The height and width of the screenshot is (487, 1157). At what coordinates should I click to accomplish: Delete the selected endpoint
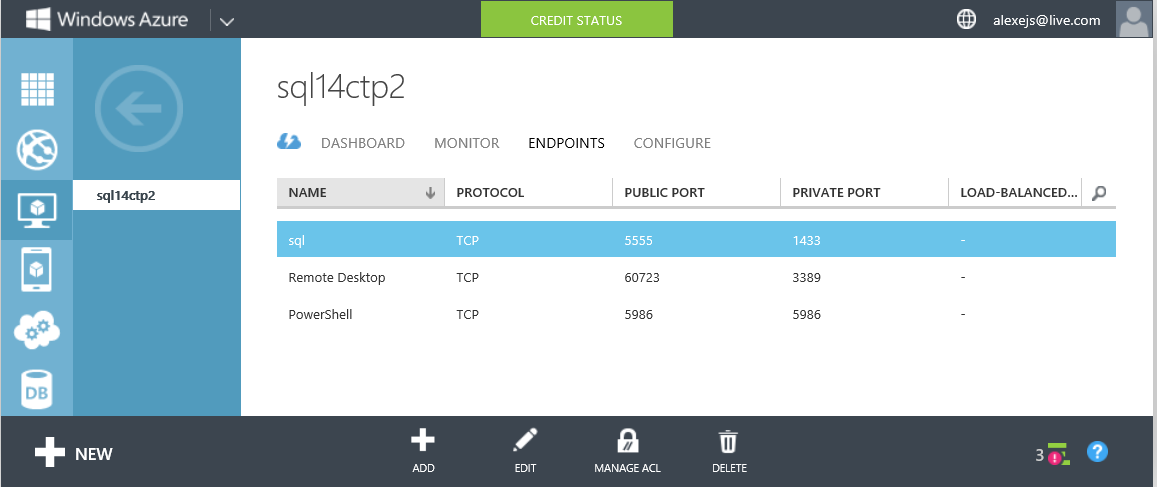pos(729,452)
